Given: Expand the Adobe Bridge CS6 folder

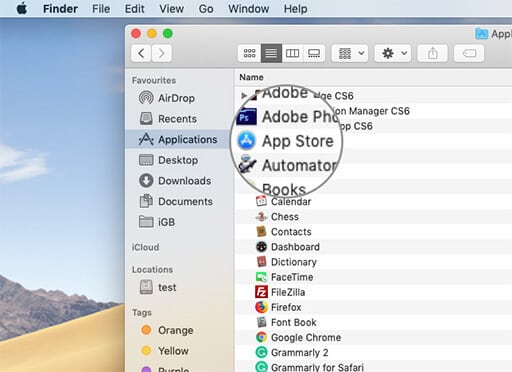Looking at the screenshot, I should (244, 96).
